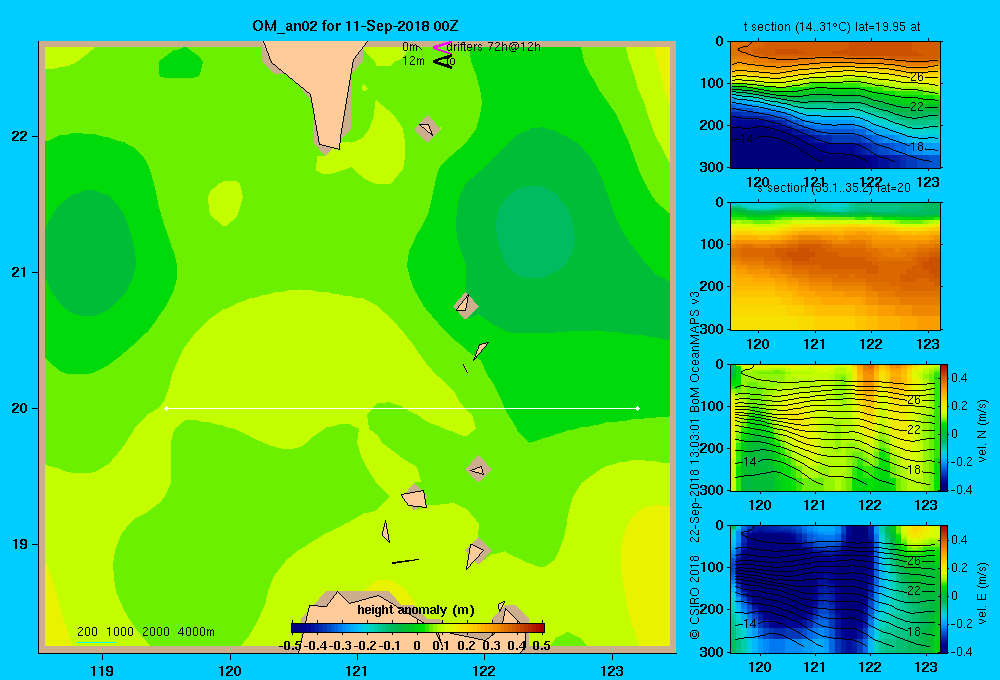Click the '-0.5' label on height anomaly colorbar
1000x680 pixels.
pos(291,646)
